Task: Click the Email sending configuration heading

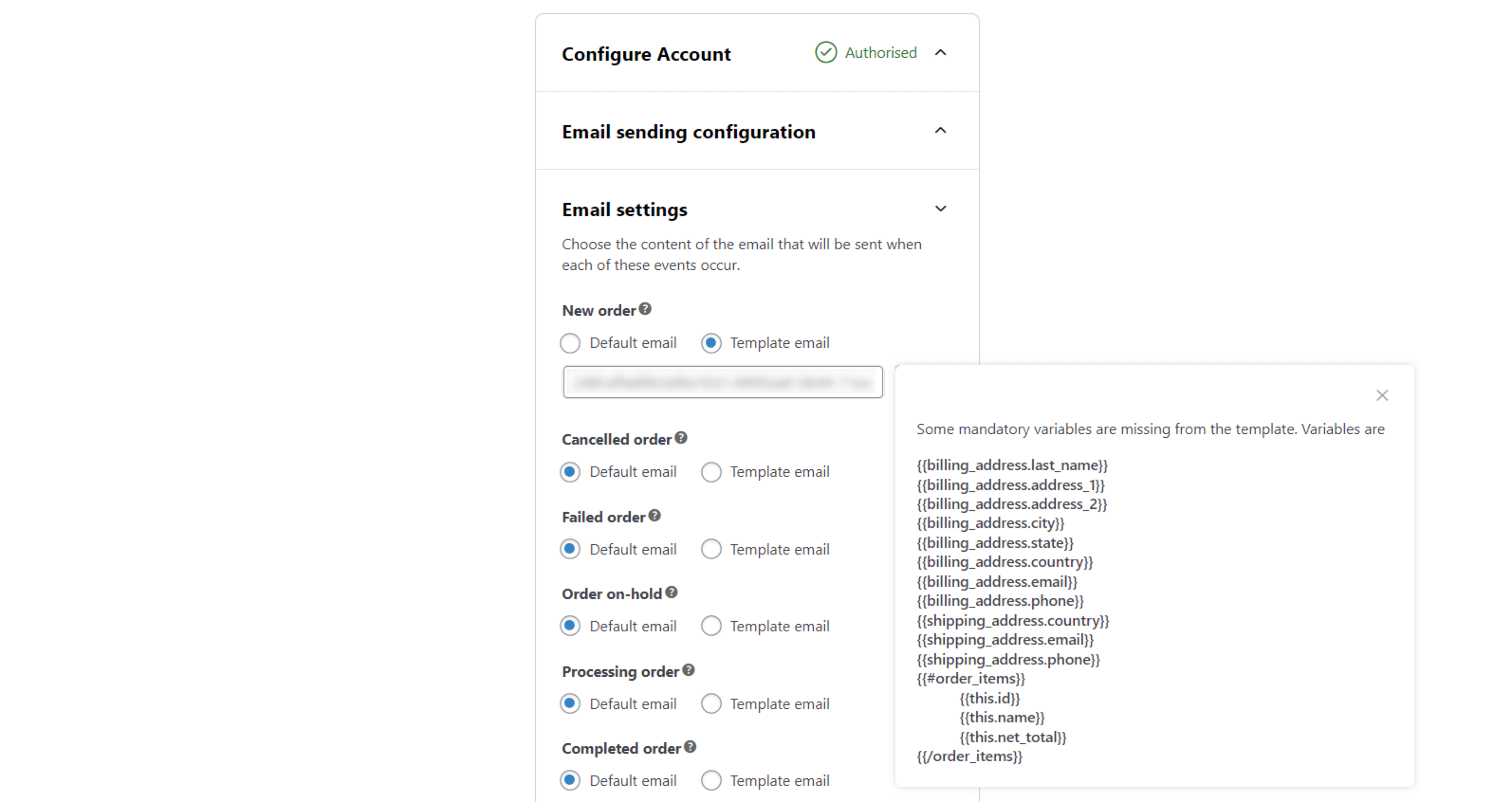Action: point(689,132)
